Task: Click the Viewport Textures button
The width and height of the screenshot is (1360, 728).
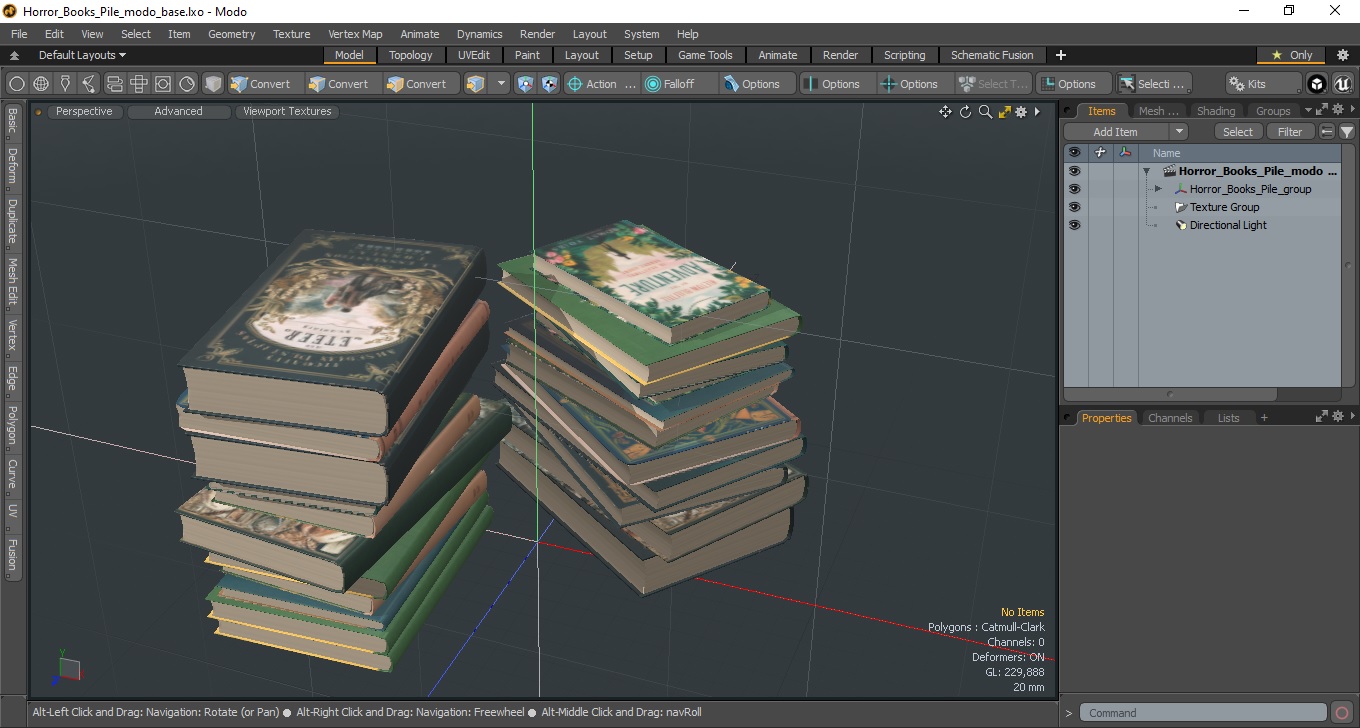Action: (x=287, y=111)
